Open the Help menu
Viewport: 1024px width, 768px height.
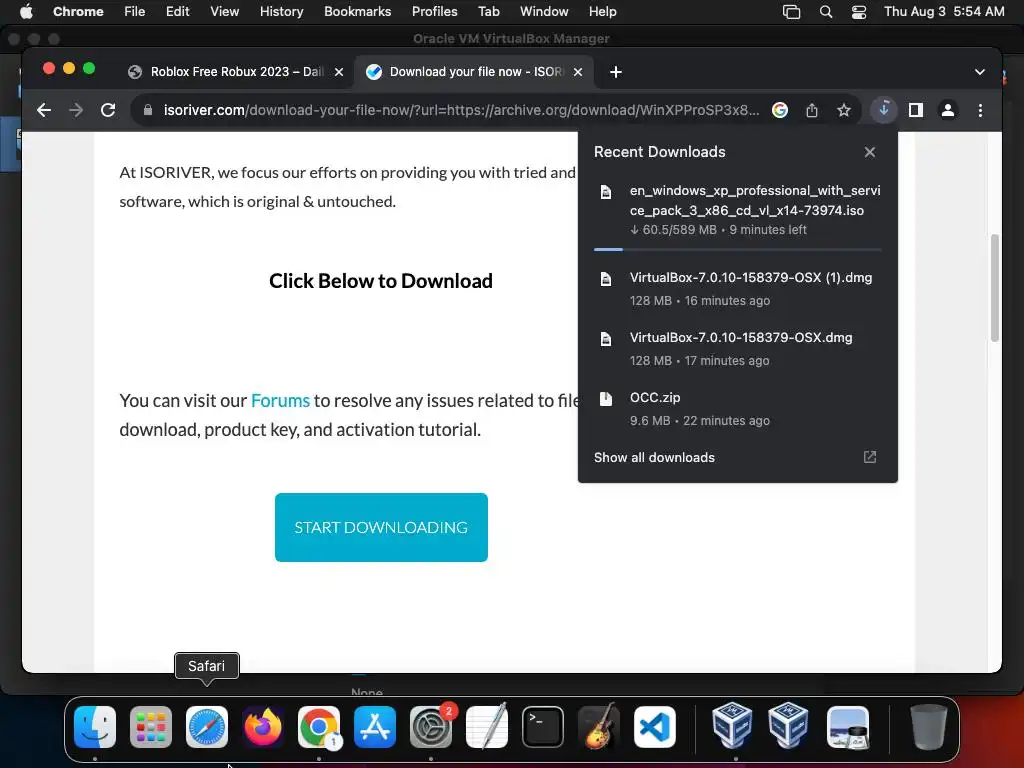pos(602,12)
